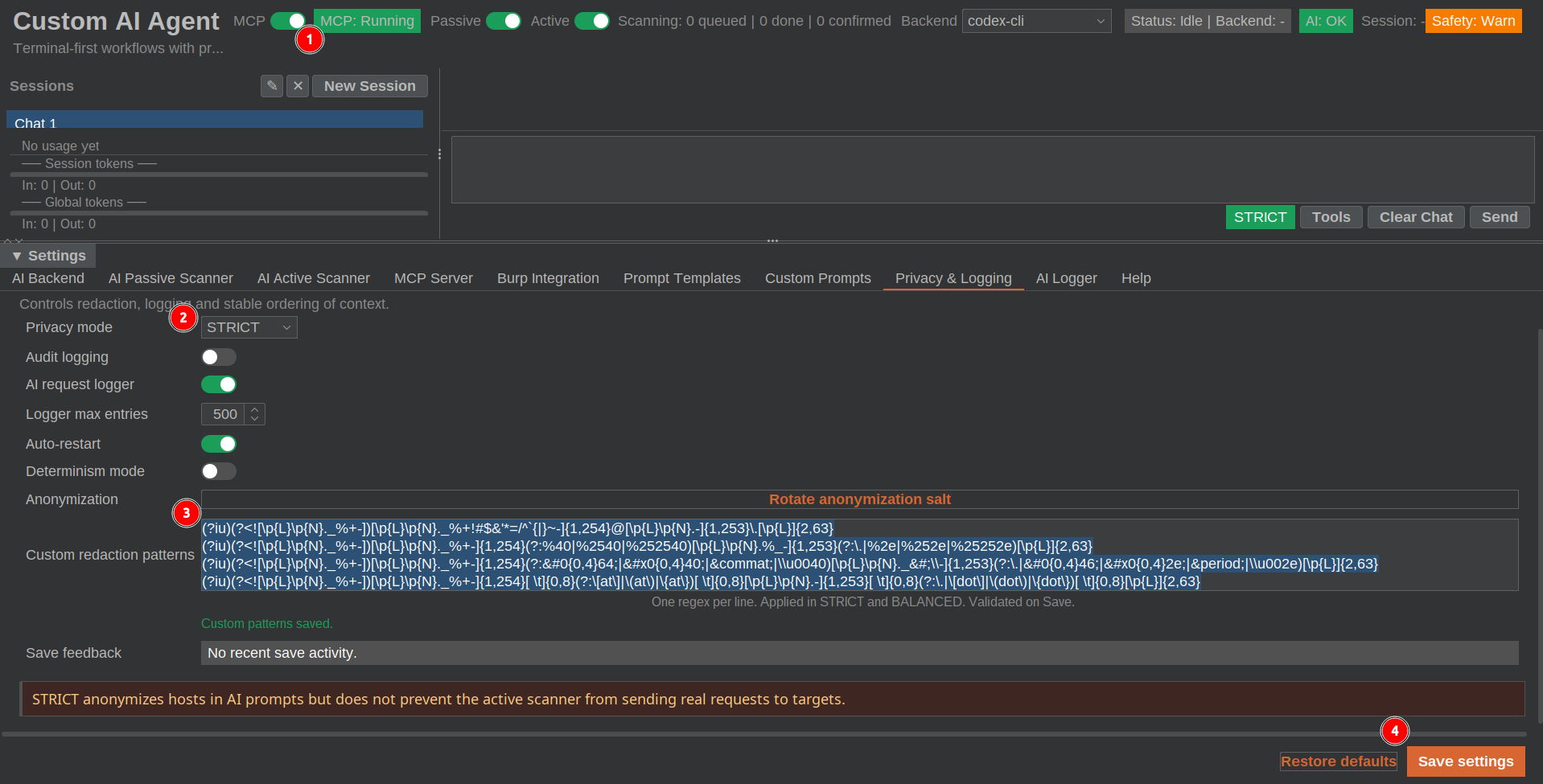Click the green STRICT button near chat
The height and width of the screenshot is (784, 1543).
click(1260, 217)
